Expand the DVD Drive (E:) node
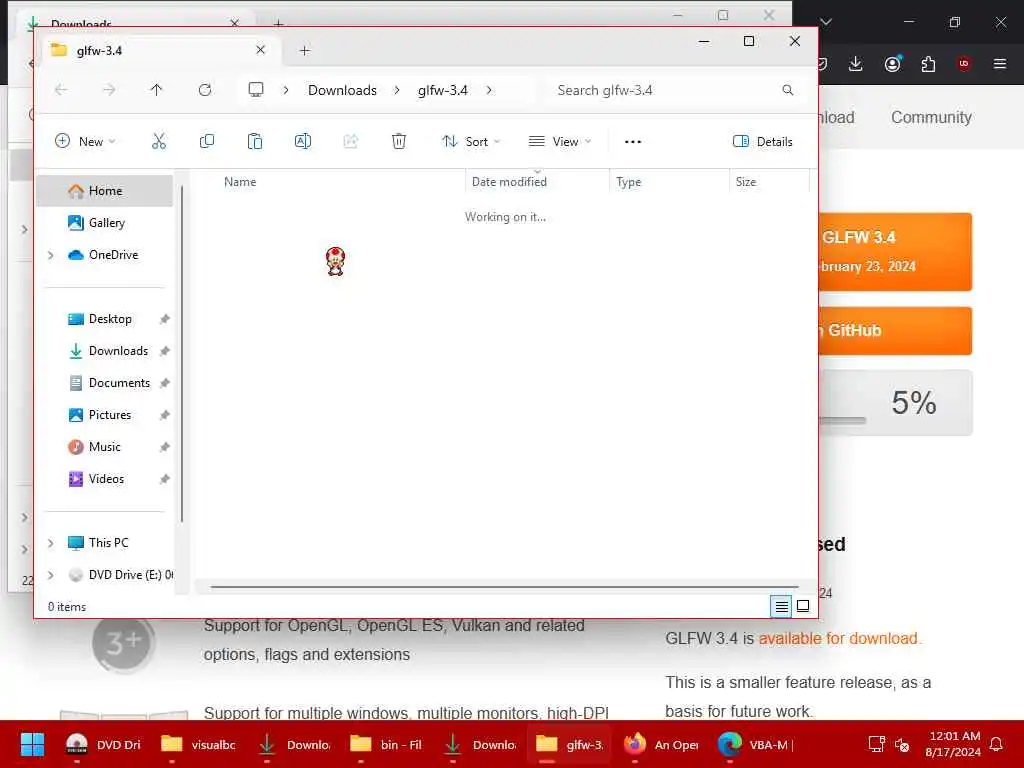 pyautogui.click(x=51, y=575)
